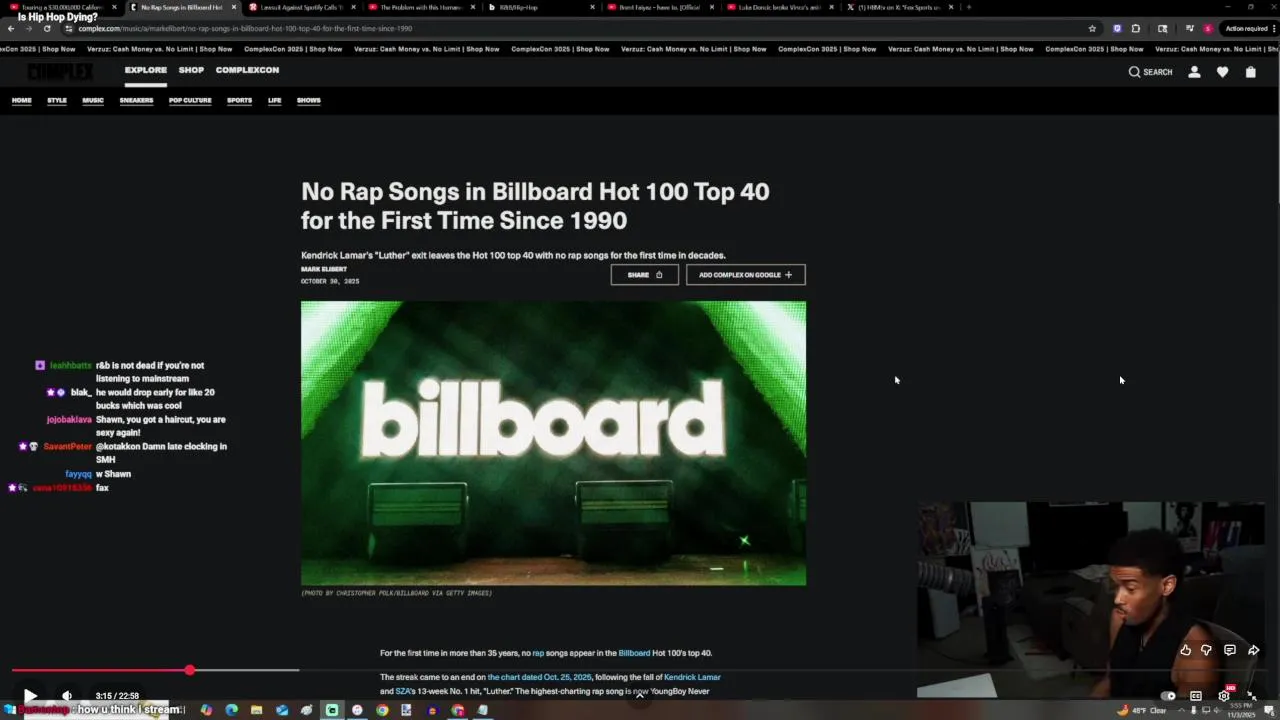Open File Explorer from taskbar
Viewport: 1280px width, 720px height.
click(257, 710)
